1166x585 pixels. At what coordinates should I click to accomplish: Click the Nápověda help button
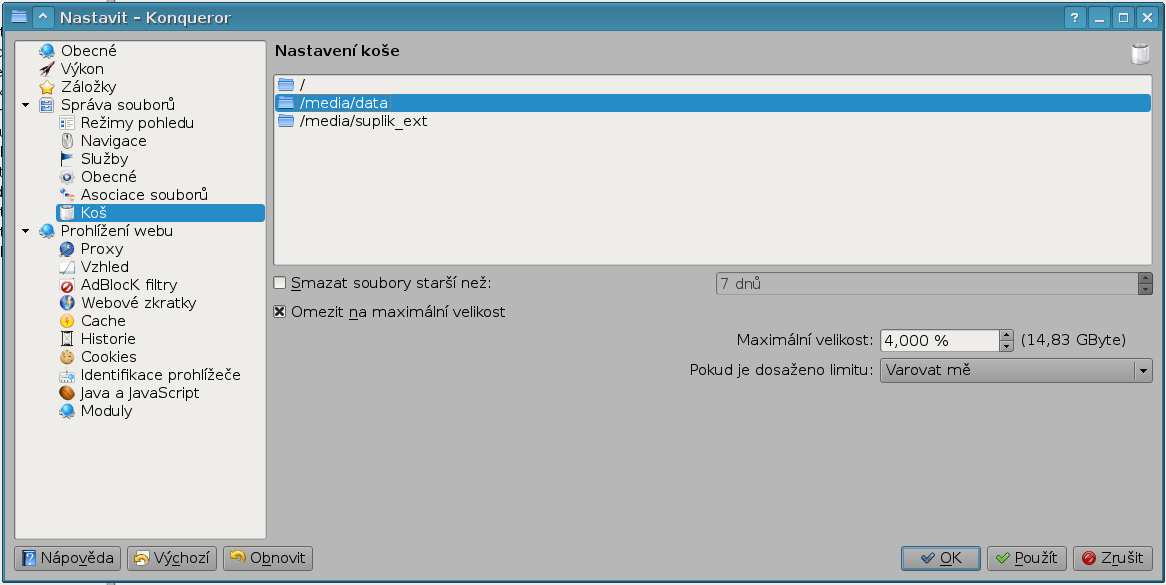pos(68,558)
